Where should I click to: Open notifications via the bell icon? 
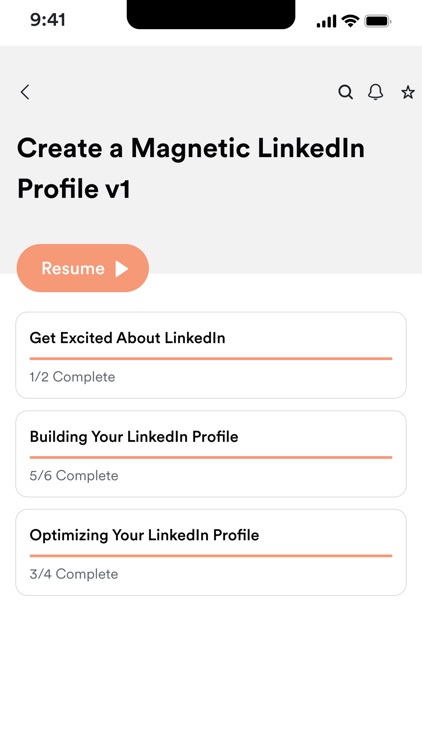click(x=376, y=92)
